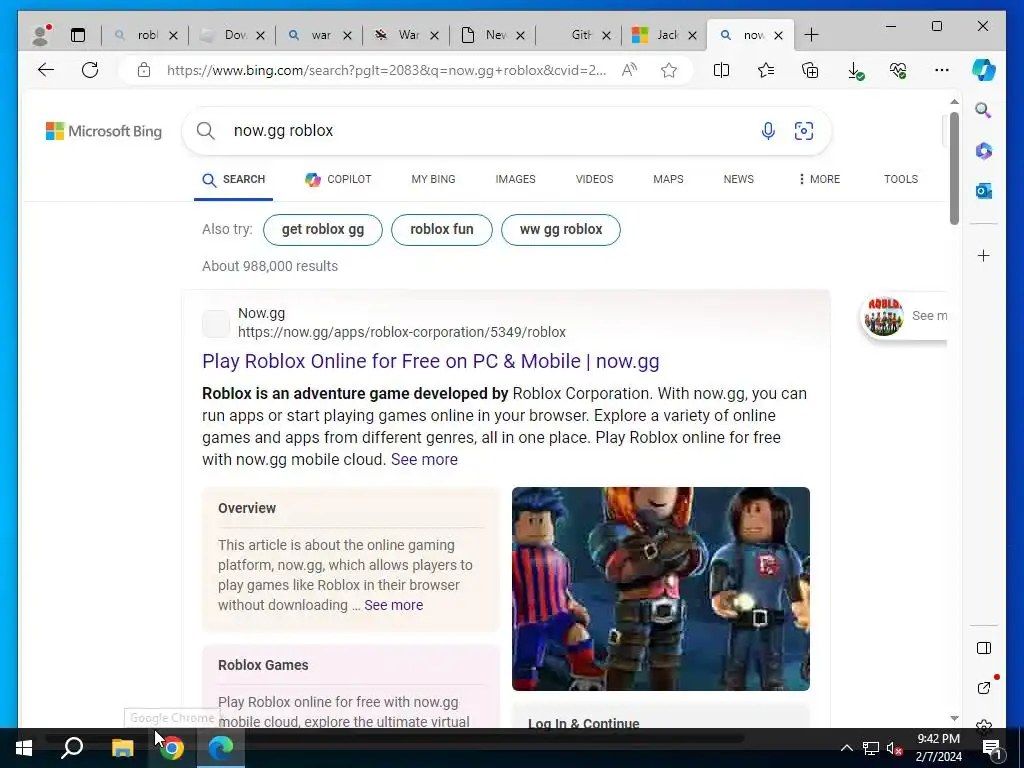Switch to the Jack browser tab
1024x768 pixels.
pos(657,35)
